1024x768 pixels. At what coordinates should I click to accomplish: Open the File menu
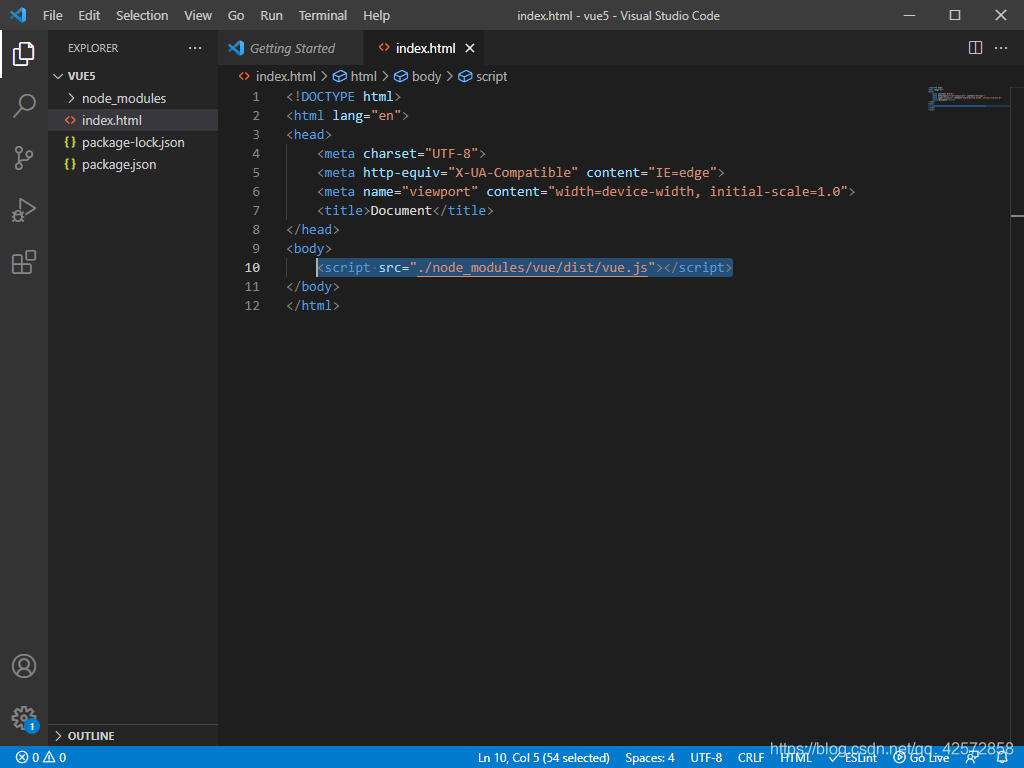click(x=53, y=15)
